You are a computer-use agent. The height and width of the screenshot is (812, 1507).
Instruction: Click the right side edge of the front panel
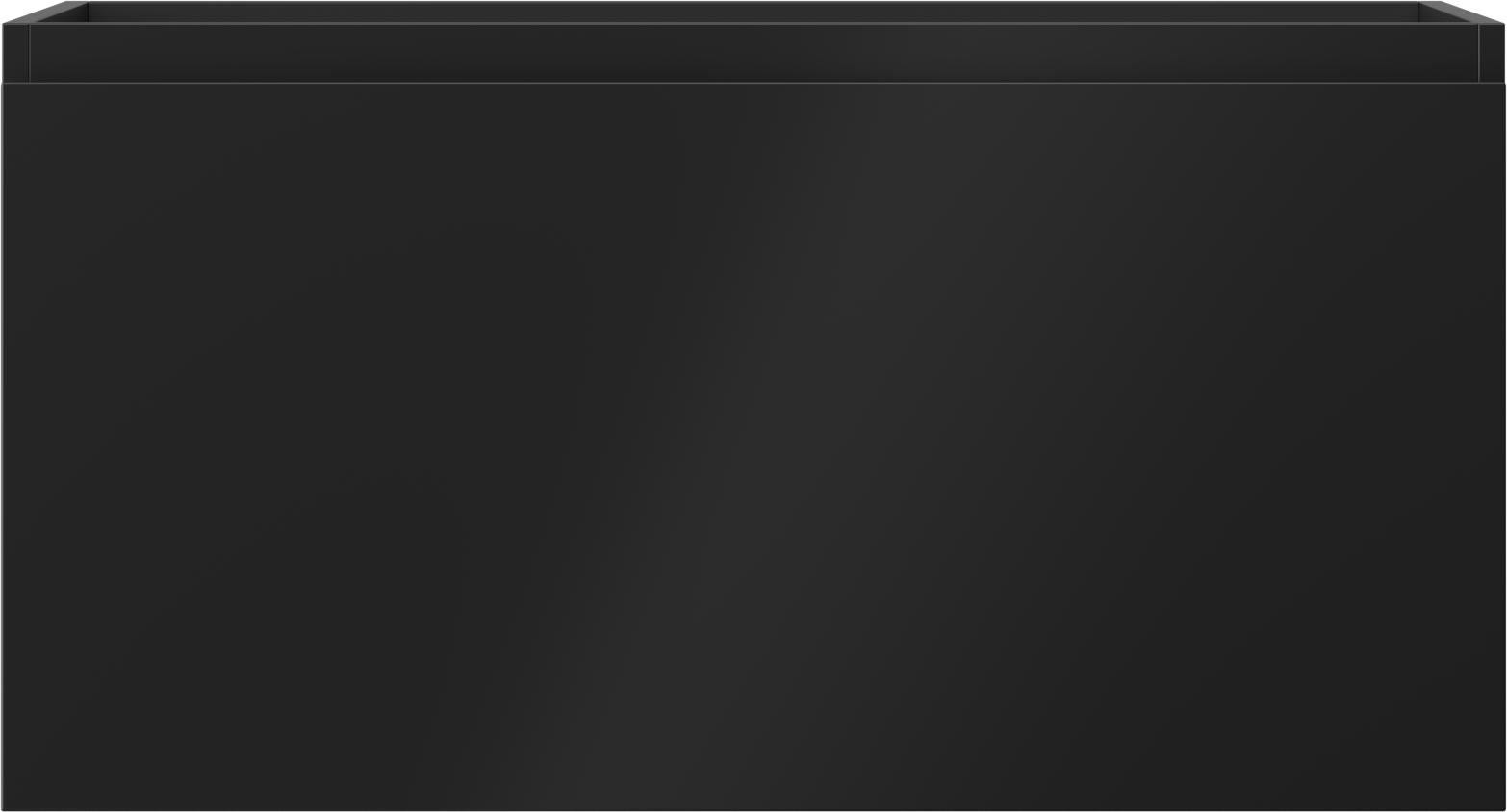(x=1503, y=447)
